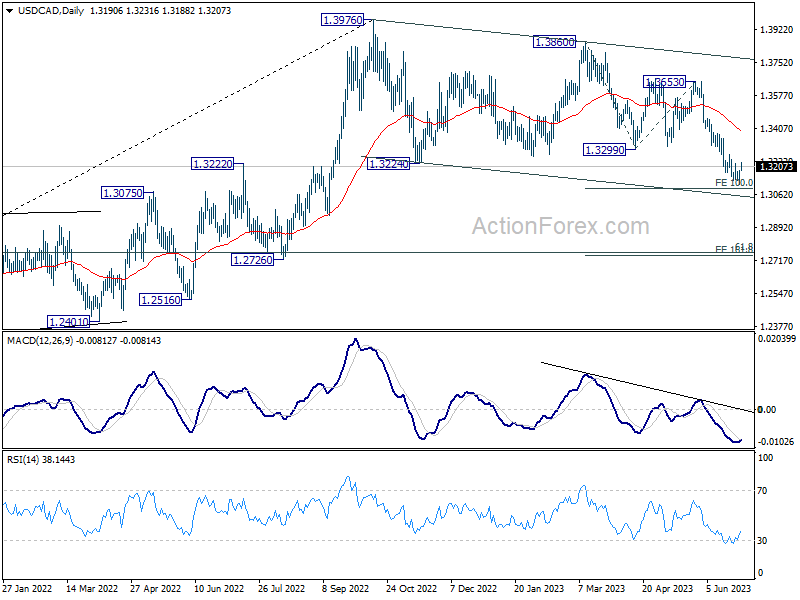Select the MACD 0.020399 scale value
Viewport: 800px width, 600px height.
[777, 339]
